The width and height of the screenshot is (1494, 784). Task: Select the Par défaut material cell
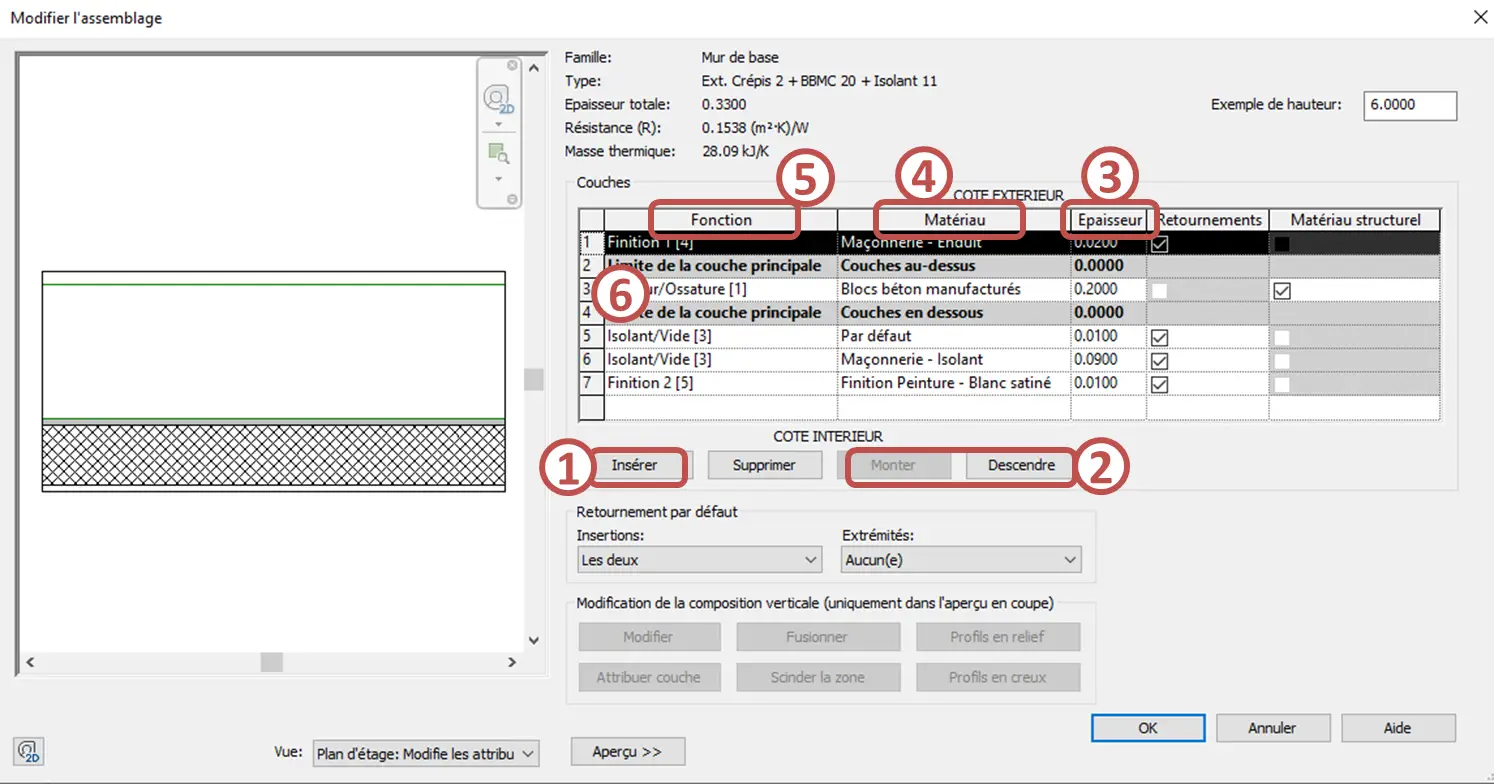coord(954,337)
